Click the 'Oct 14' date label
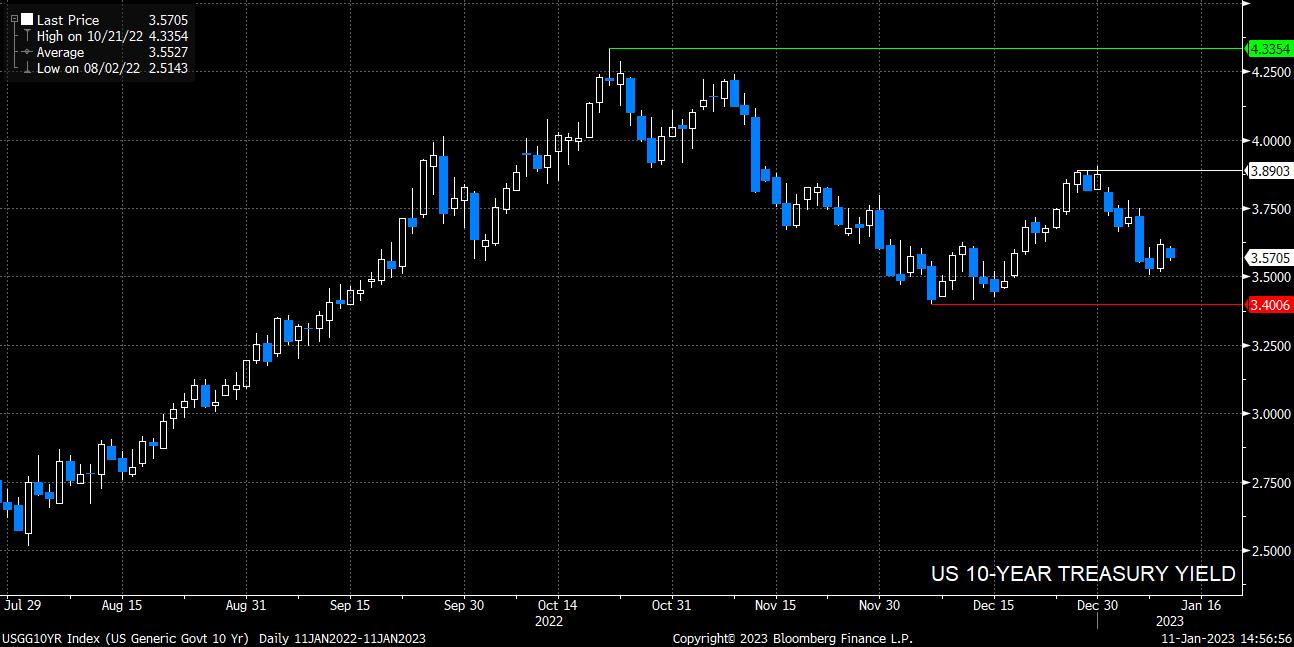The width and height of the screenshot is (1294, 647). tap(557, 605)
